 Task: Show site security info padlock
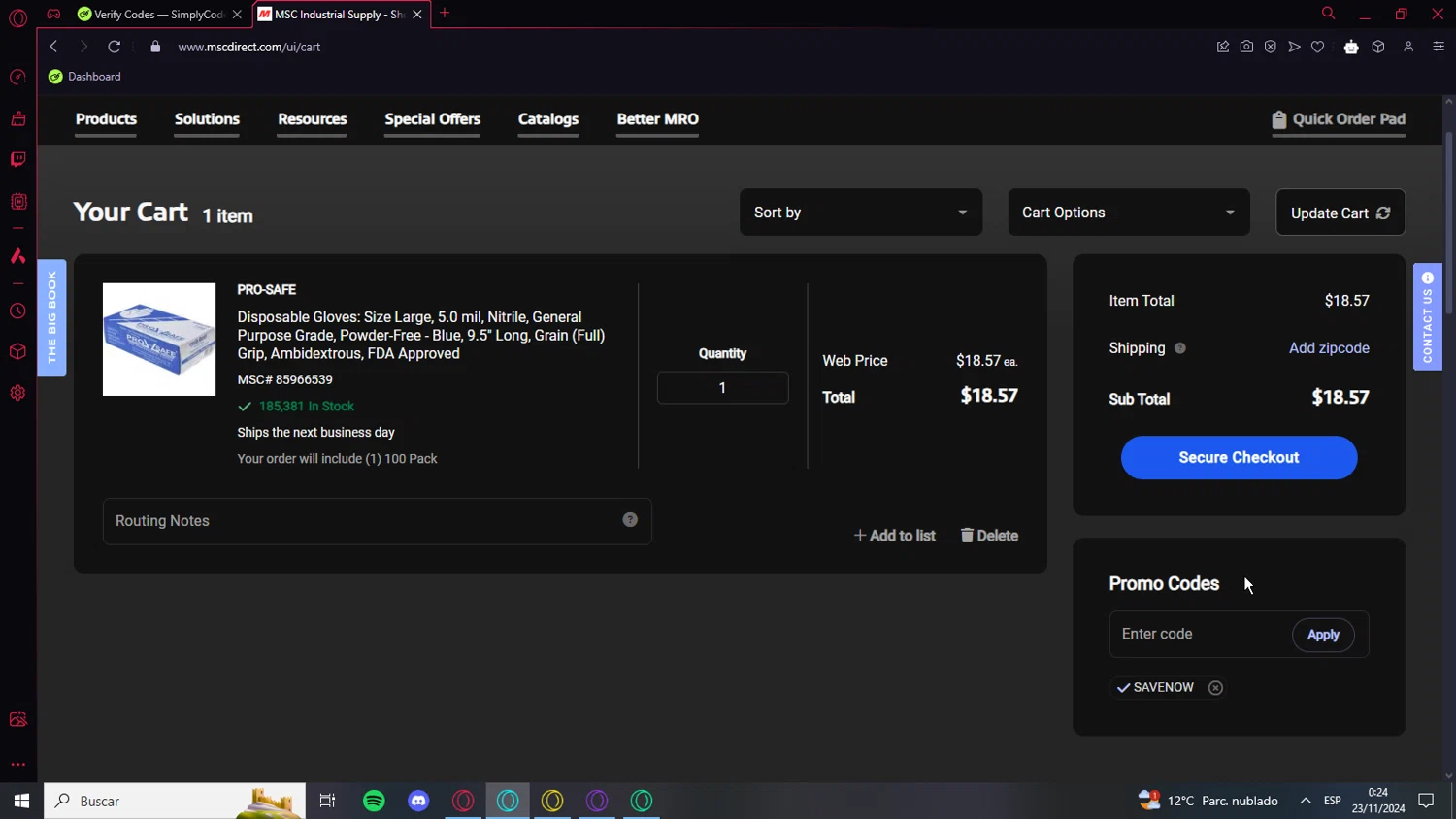[155, 47]
